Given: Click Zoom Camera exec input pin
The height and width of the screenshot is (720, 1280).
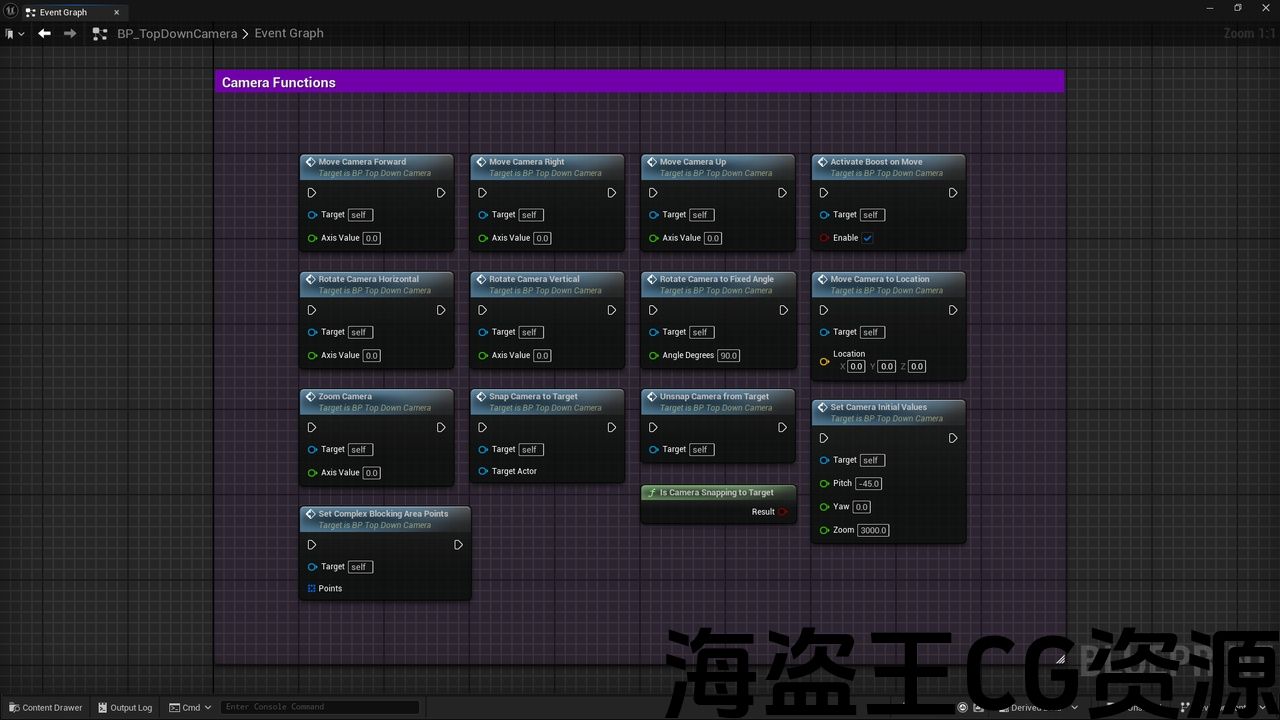Looking at the screenshot, I should (312, 427).
